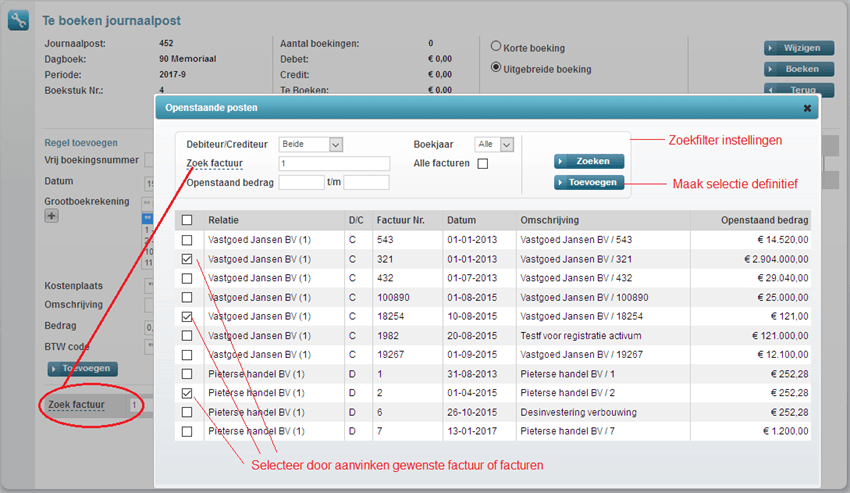Click the date 01-07-2013
The image size is (850, 493).
[472, 278]
